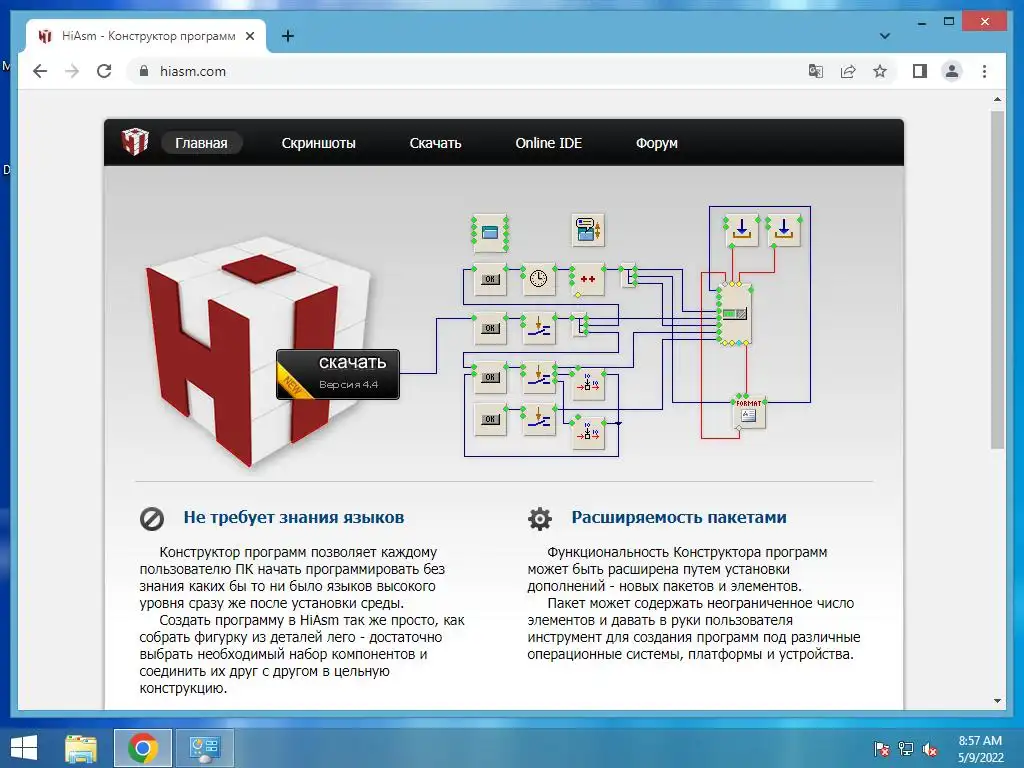Click the right download-arrow element in the diagram
Screen dimensions: 1024x768
[784, 230]
